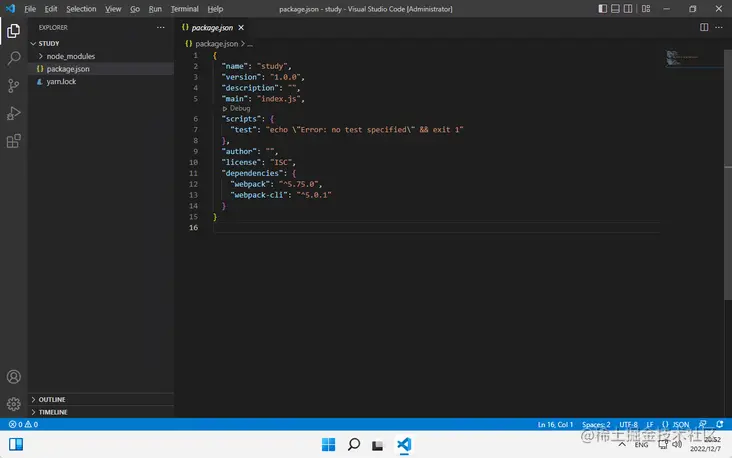The width and height of the screenshot is (732, 458).
Task: Change indentation via Spaces: 2
Action: 596,424
